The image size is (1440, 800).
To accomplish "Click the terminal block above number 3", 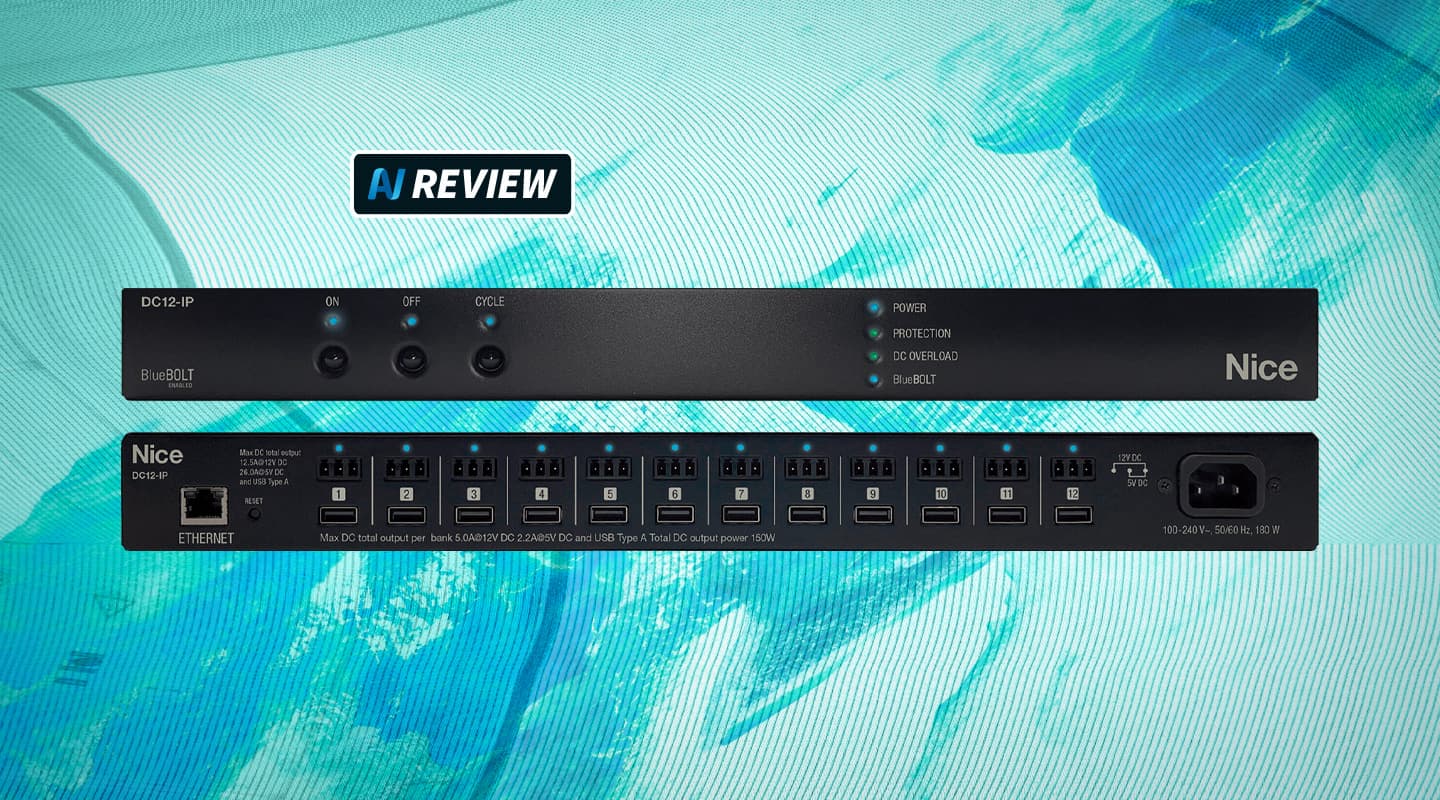I will pos(473,468).
